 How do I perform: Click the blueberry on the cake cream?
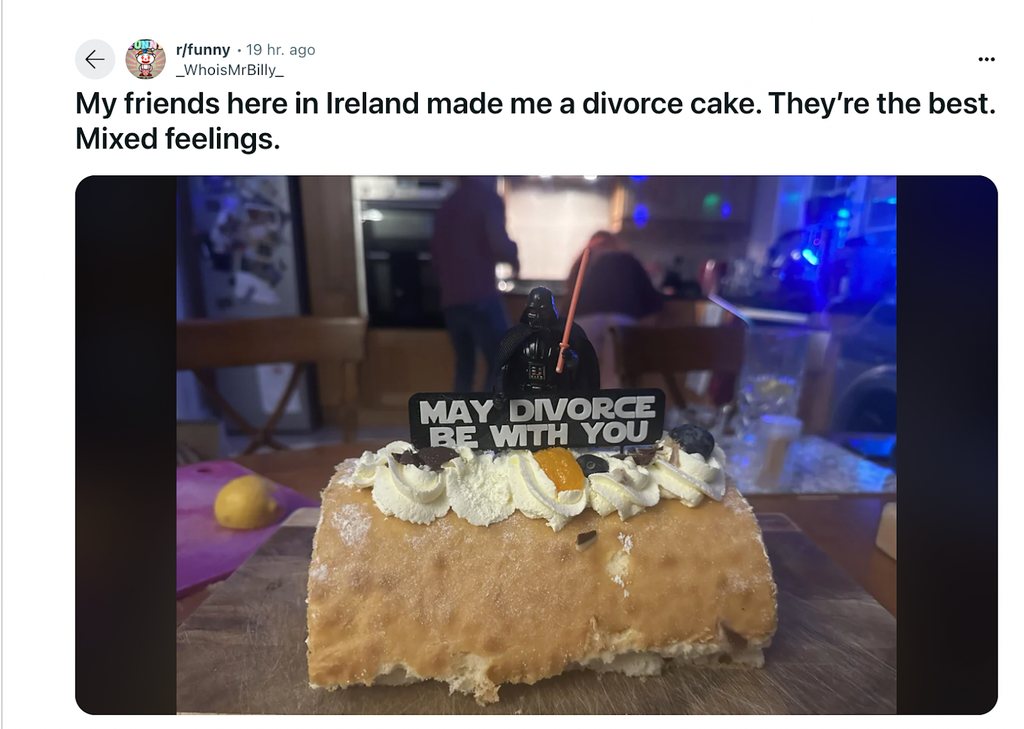[692, 441]
